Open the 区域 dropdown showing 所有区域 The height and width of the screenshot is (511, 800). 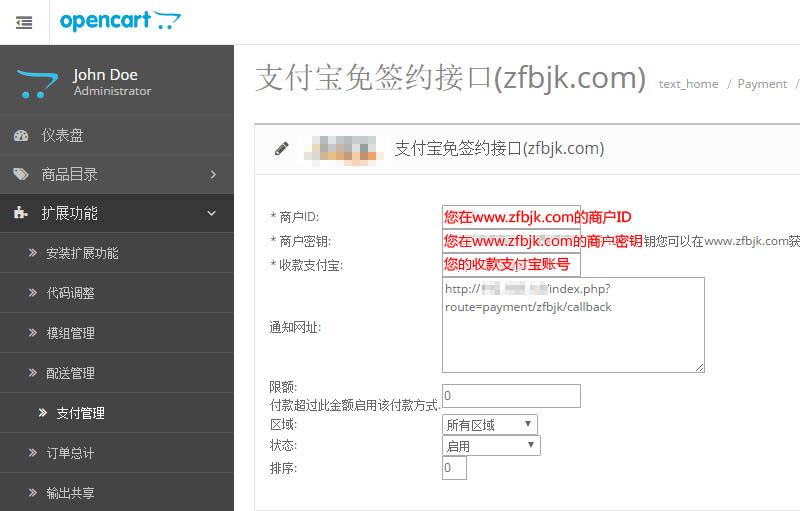pos(490,424)
